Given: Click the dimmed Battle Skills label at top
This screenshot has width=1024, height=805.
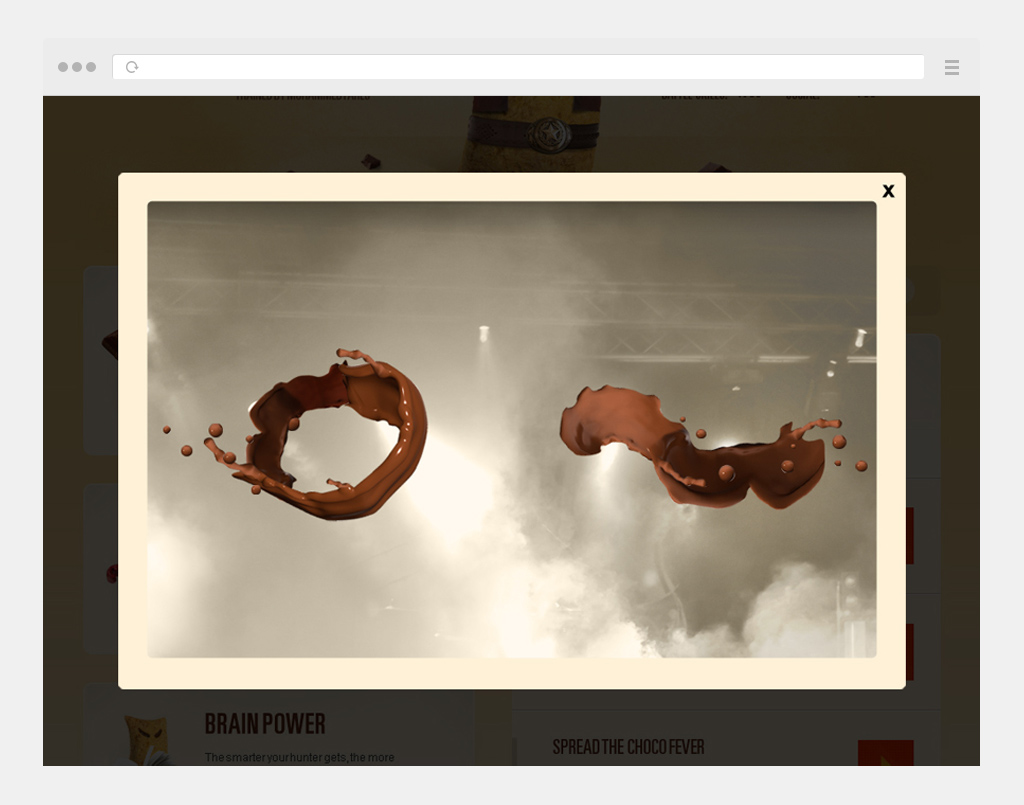Looking at the screenshot, I should coord(694,97).
